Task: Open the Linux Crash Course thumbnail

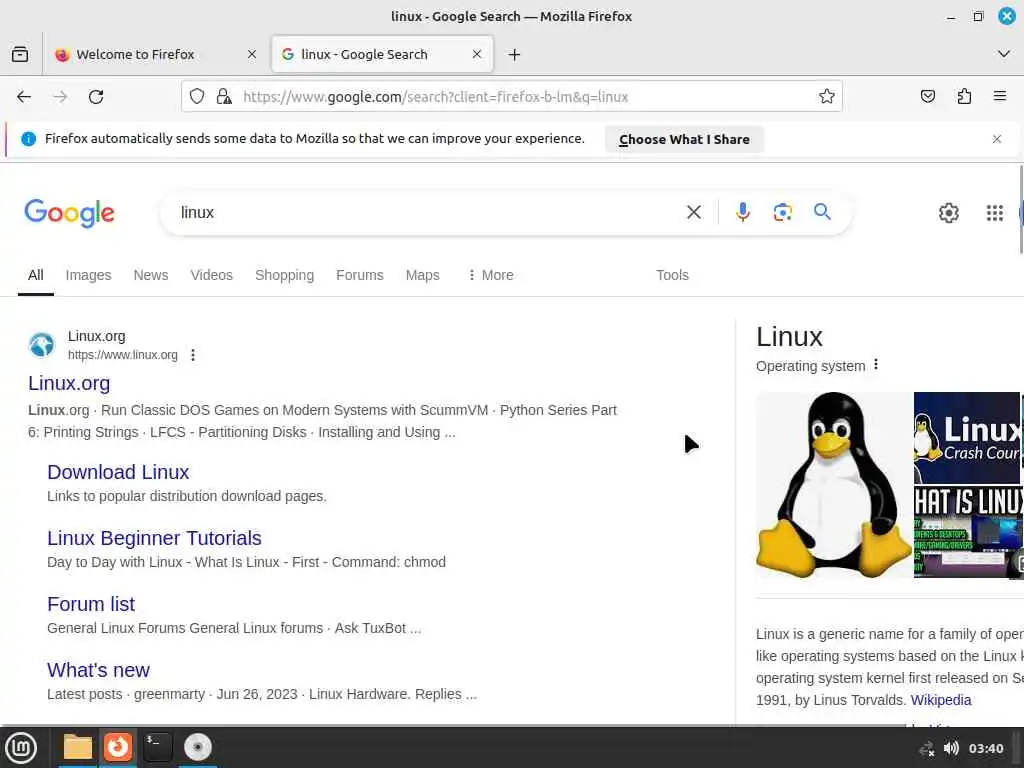Action: pos(967,438)
